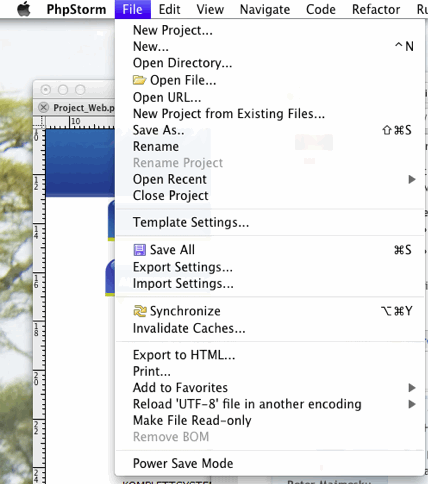Select Close Project
428x484 pixels.
tap(270, 196)
